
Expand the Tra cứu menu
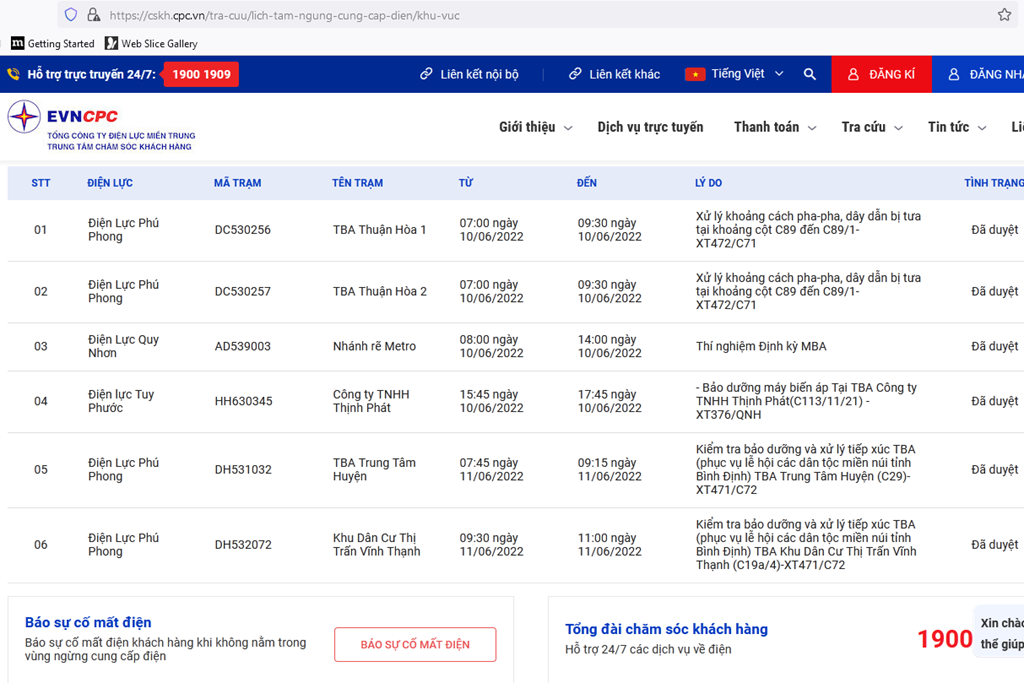(x=871, y=127)
